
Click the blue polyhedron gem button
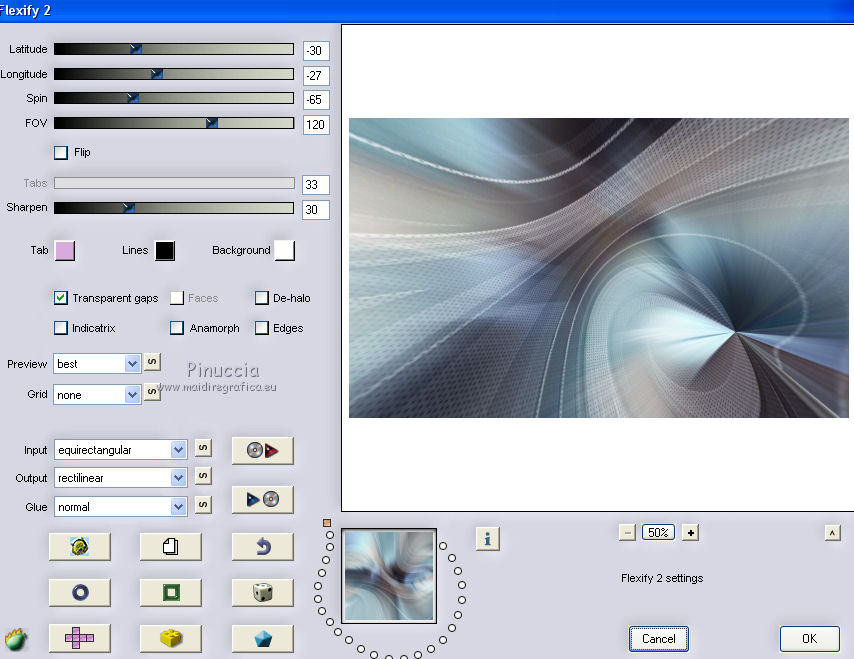click(263, 638)
